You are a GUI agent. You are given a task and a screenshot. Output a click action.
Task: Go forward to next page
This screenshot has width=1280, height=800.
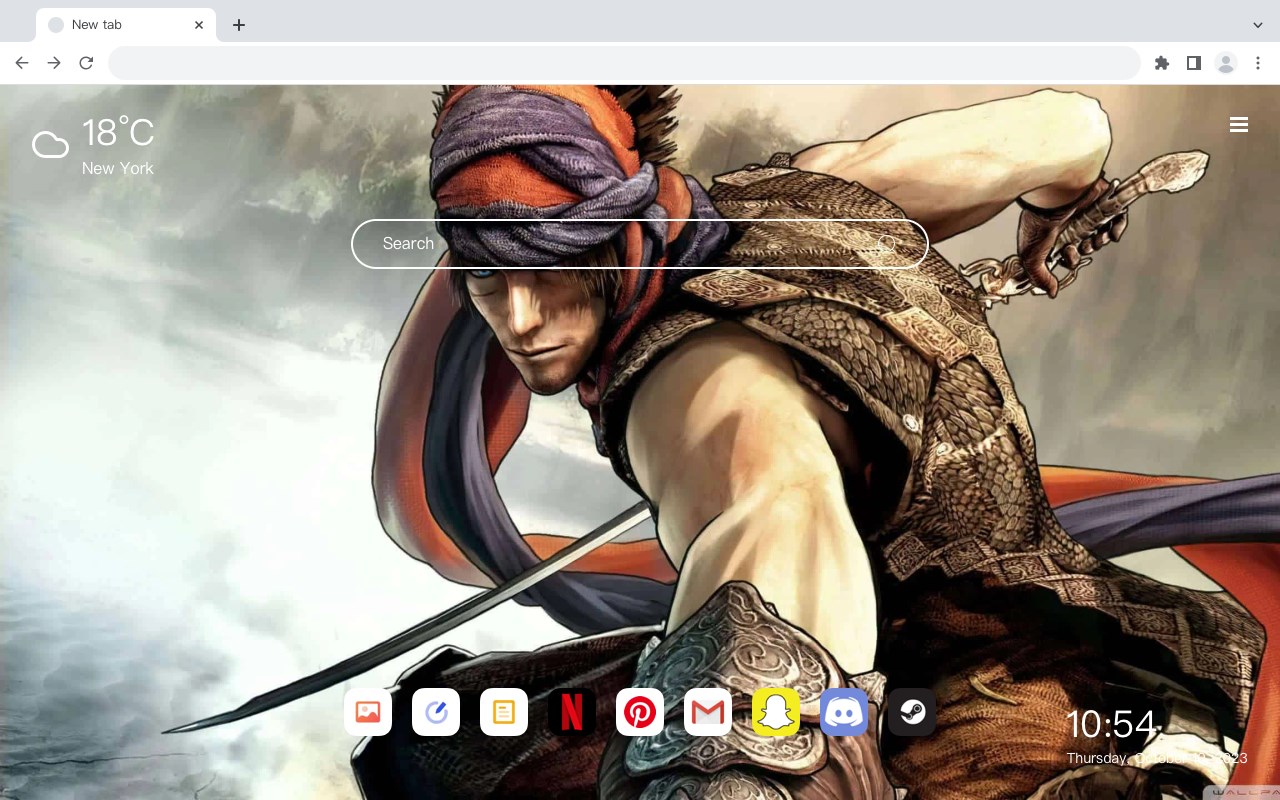[x=54, y=63]
